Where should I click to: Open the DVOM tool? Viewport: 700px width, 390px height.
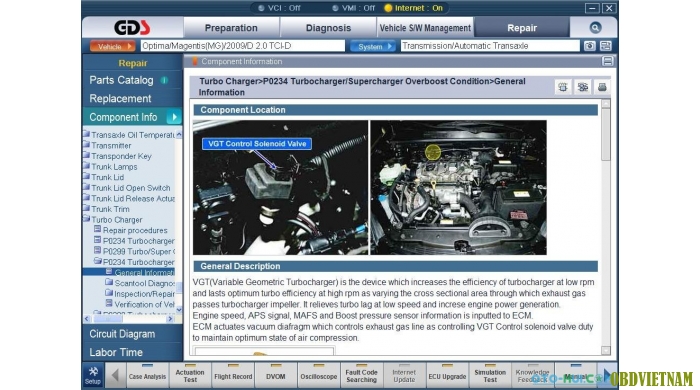pyautogui.click(x=275, y=375)
